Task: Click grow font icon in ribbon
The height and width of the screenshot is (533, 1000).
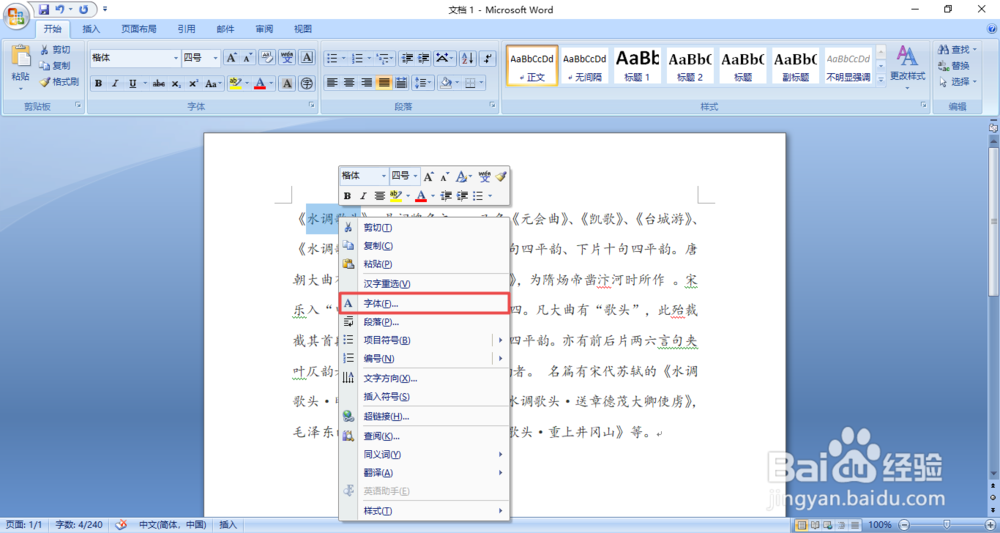Action: [x=232, y=58]
